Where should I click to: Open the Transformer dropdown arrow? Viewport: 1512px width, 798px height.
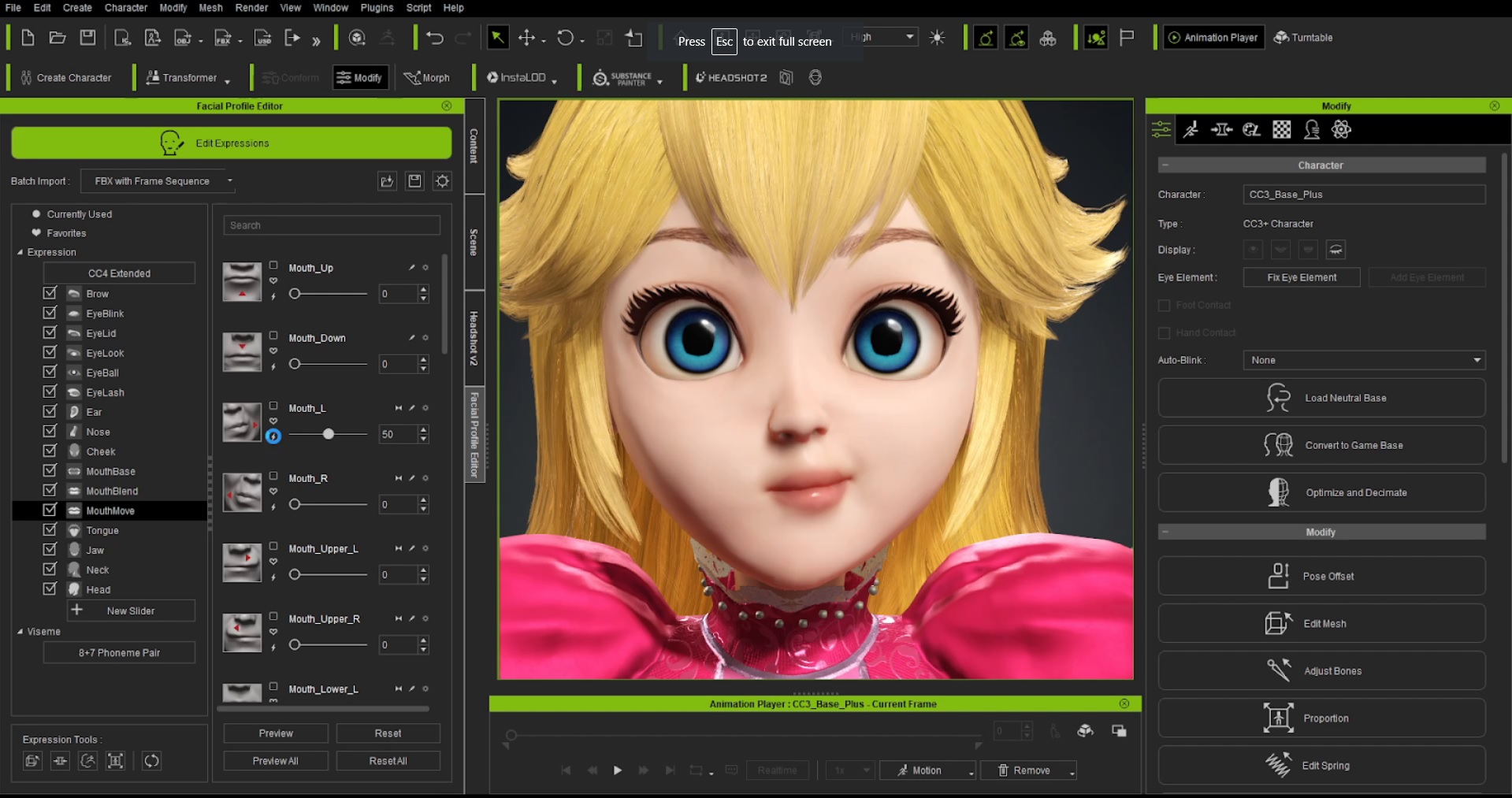point(228,80)
